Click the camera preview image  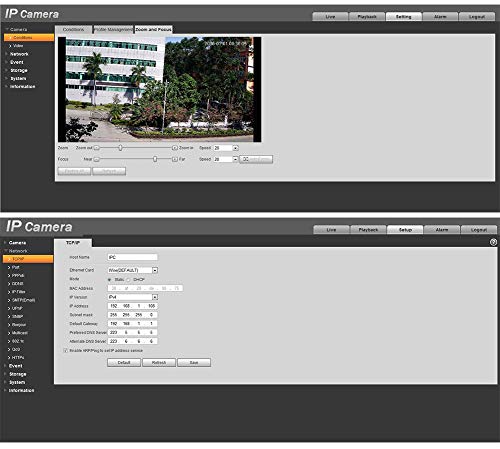click(x=160, y=89)
